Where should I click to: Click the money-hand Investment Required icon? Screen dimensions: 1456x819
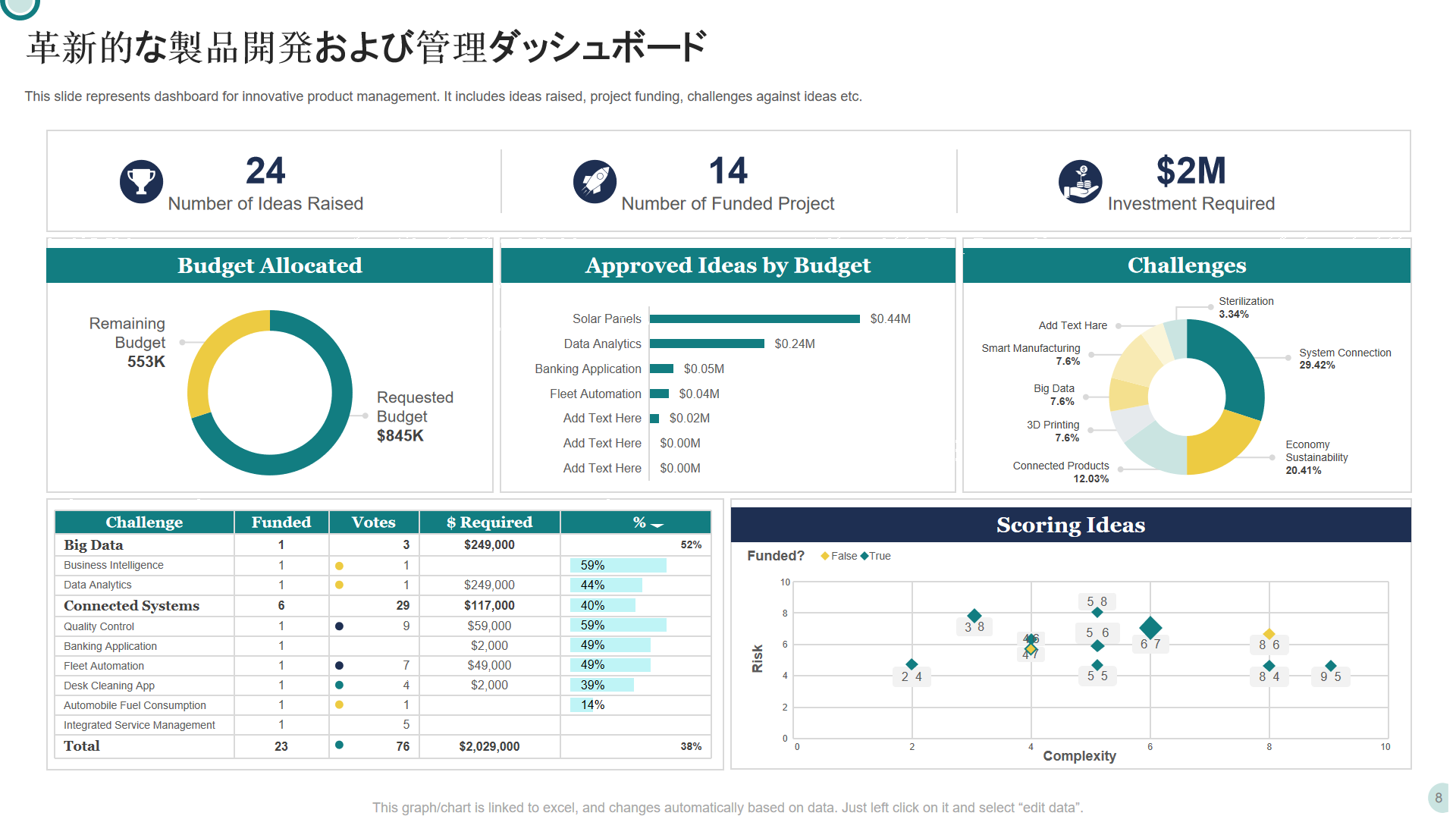(x=1080, y=182)
